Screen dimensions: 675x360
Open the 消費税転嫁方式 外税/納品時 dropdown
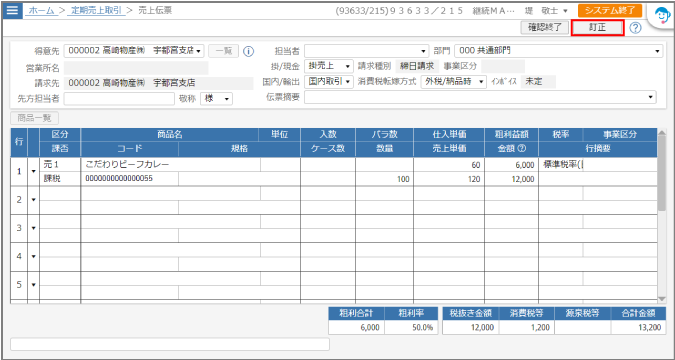click(454, 81)
